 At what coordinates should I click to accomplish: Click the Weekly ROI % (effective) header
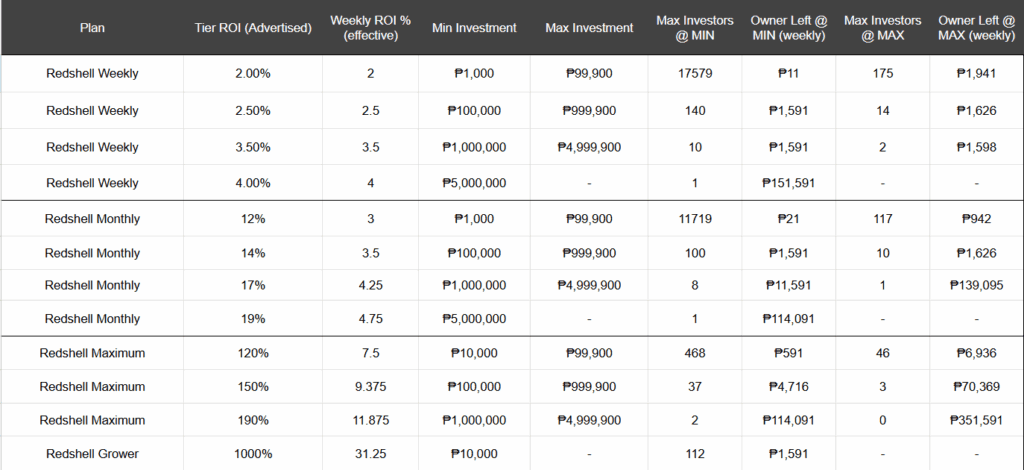coord(370,28)
